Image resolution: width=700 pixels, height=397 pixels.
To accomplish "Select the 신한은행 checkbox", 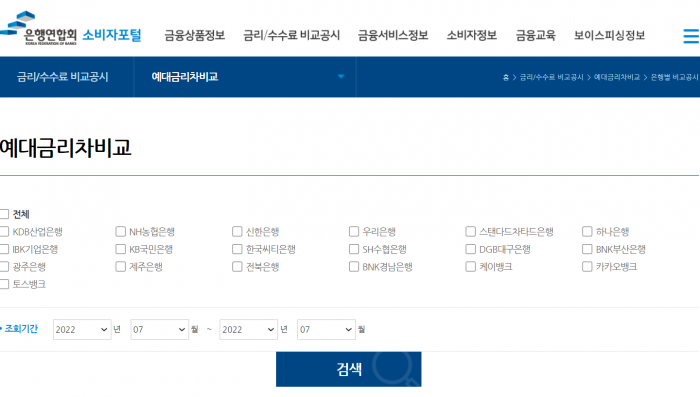I will (237, 231).
